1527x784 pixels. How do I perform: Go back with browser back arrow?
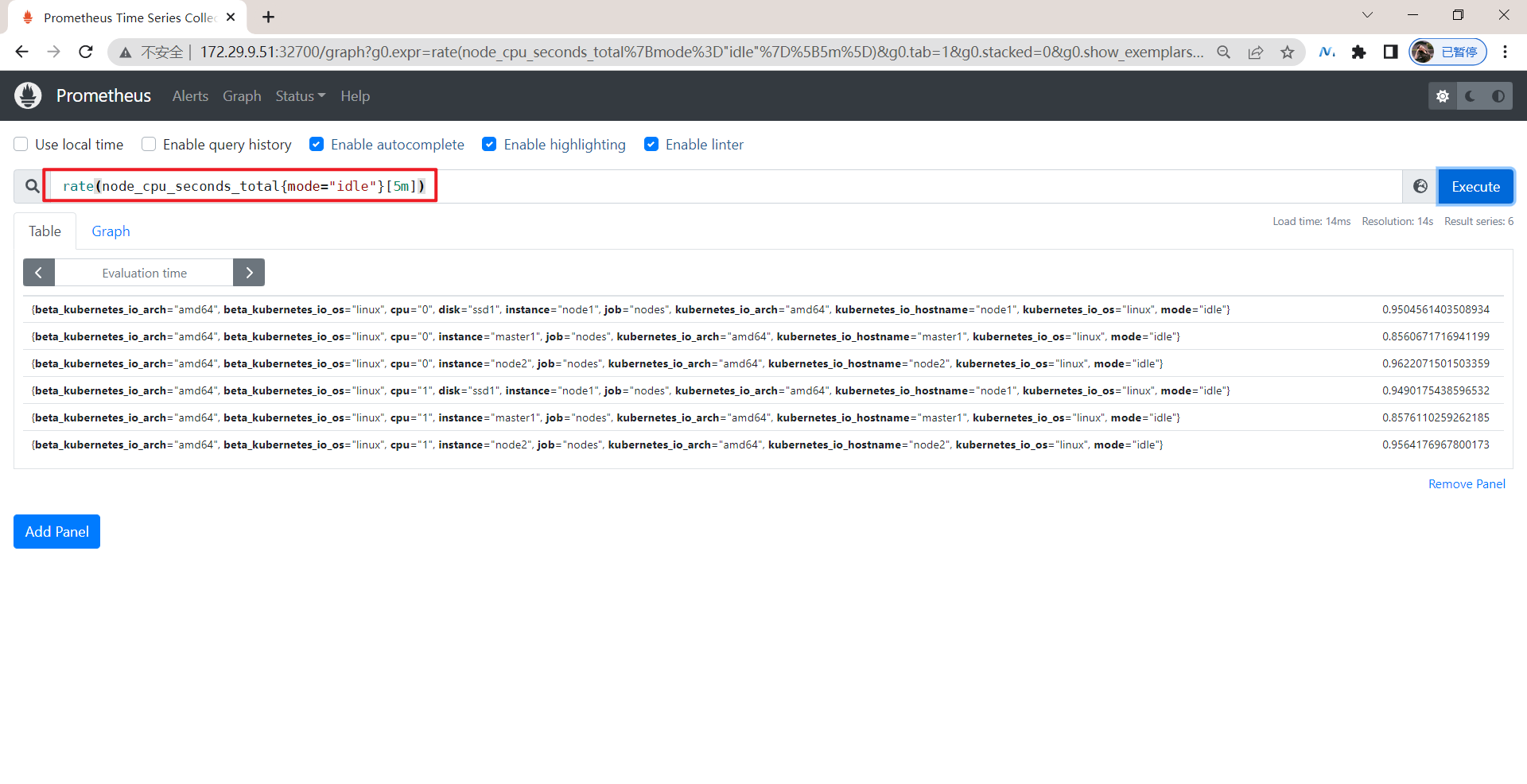(21, 52)
